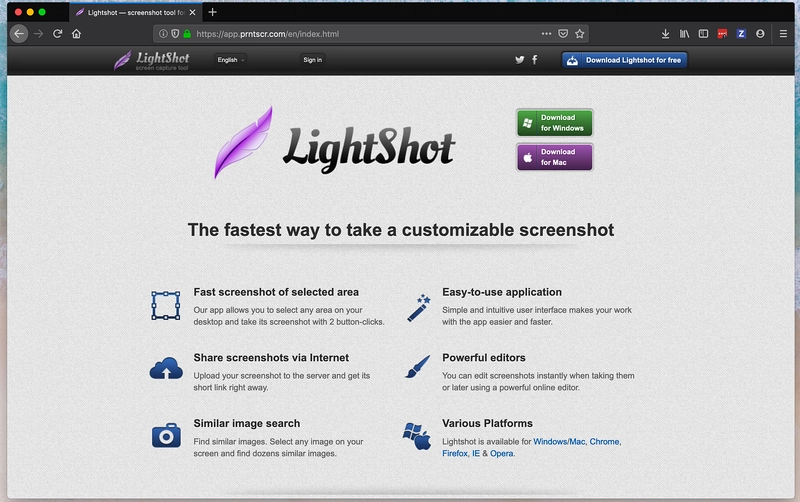Open the Library icon in toolbar
The image size is (800, 502).
684,34
